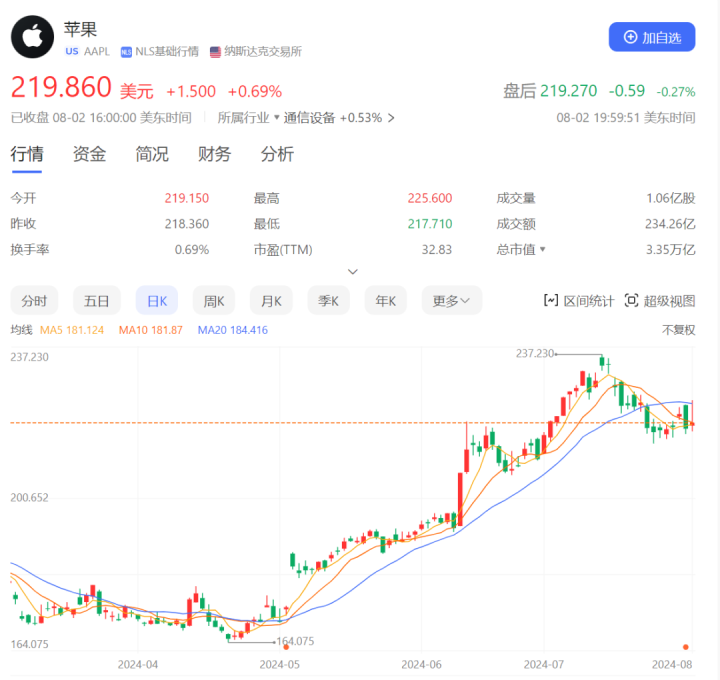Click the US flag 纳斯达克交易所 icon
720x680 pixels.
pyautogui.click(x=215, y=52)
